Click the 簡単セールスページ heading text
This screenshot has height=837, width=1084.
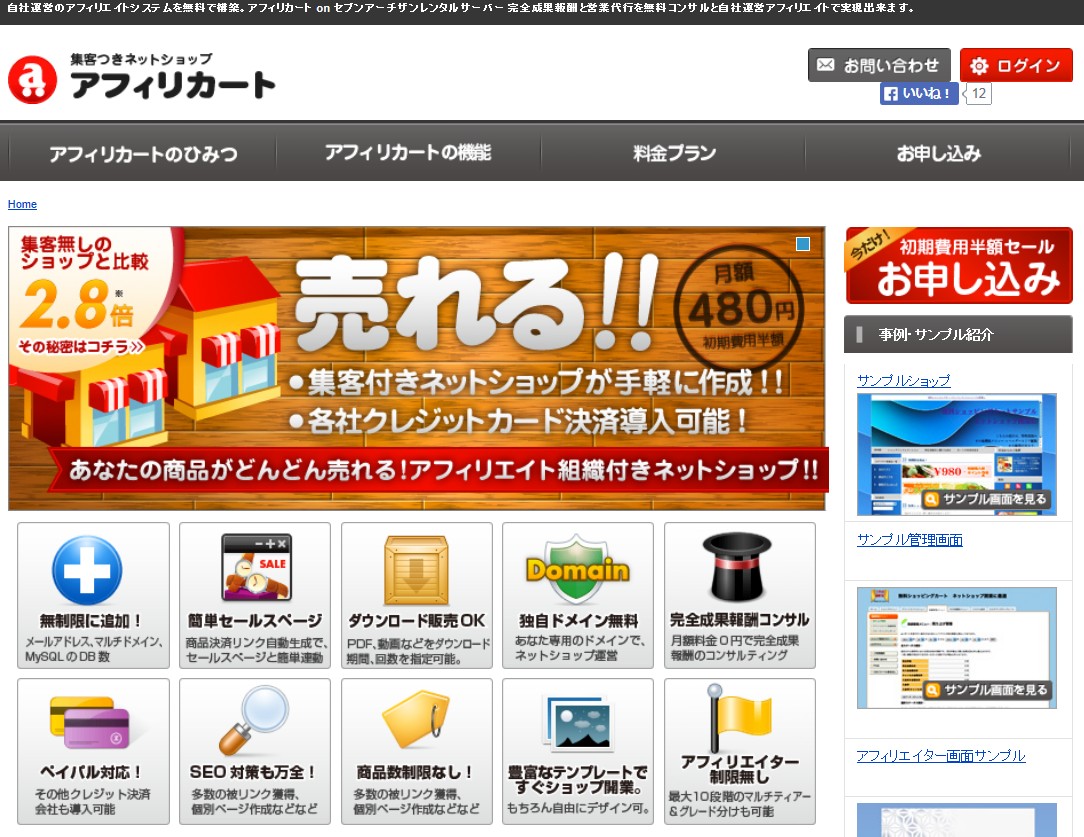click(255, 621)
